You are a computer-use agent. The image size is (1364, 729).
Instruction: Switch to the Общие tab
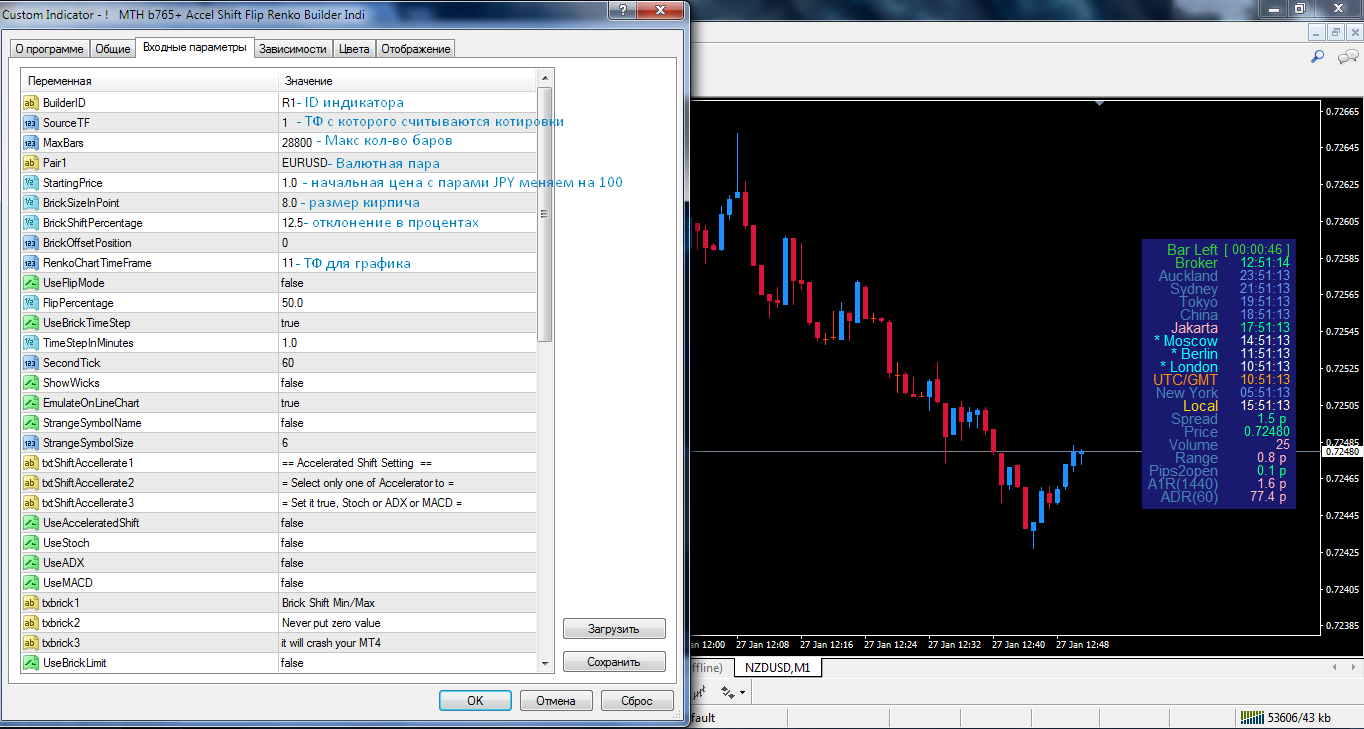pyautogui.click(x=113, y=49)
